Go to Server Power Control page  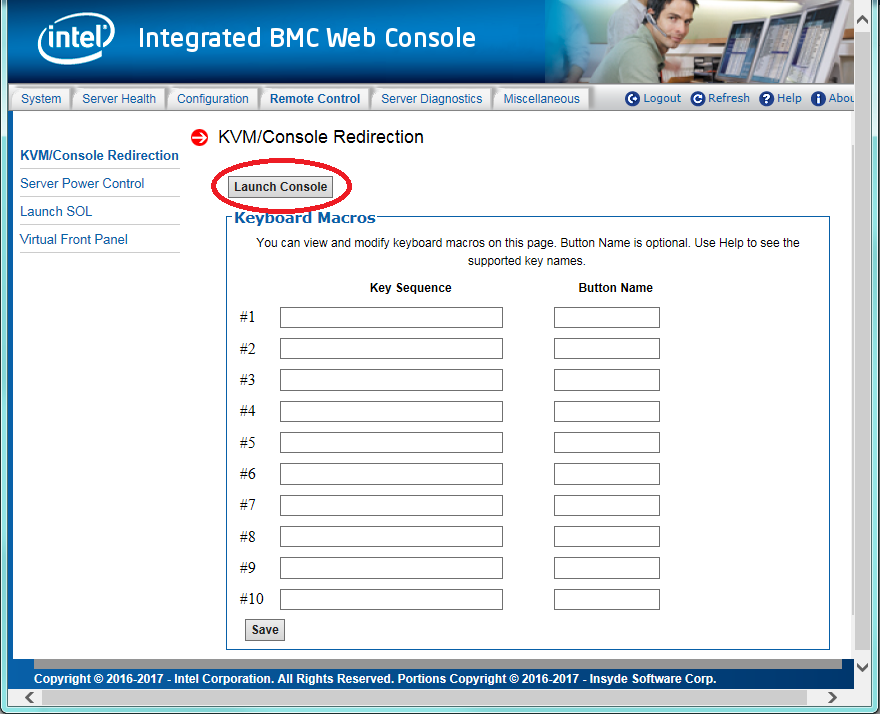pos(82,184)
